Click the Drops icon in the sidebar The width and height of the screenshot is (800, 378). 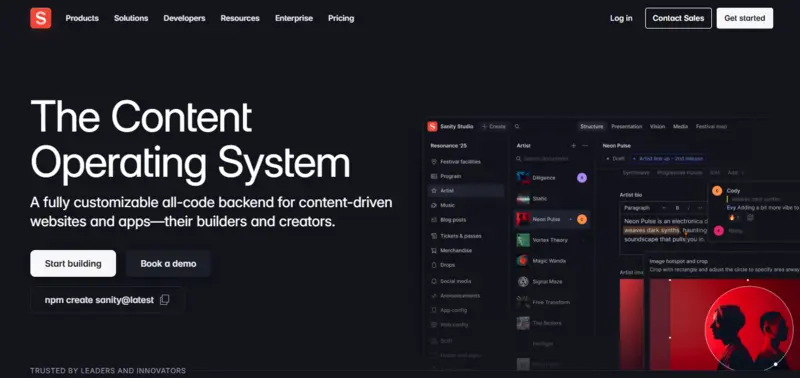coord(434,265)
